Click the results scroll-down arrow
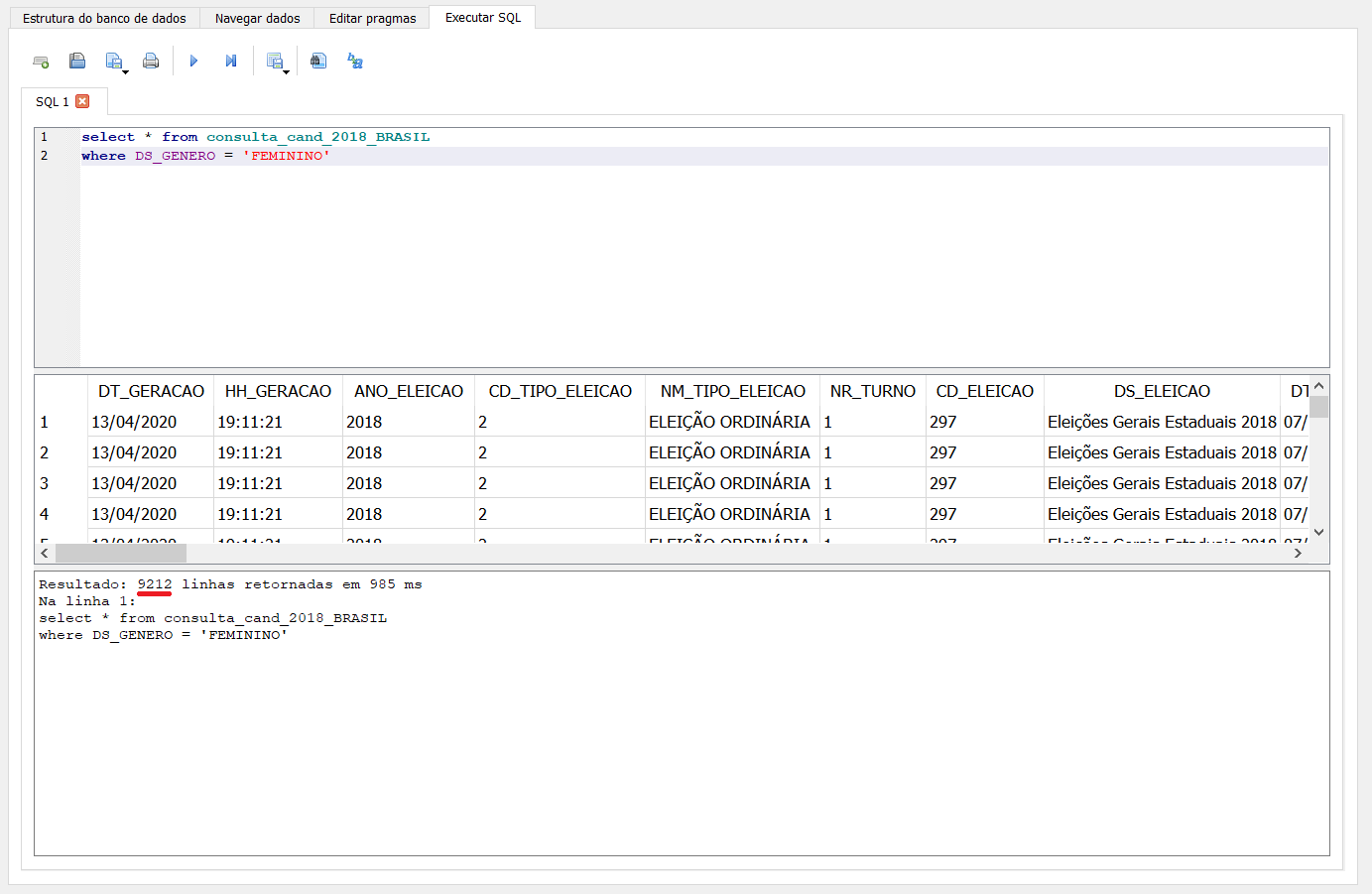The height and width of the screenshot is (894, 1372). tap(1318, 533)
